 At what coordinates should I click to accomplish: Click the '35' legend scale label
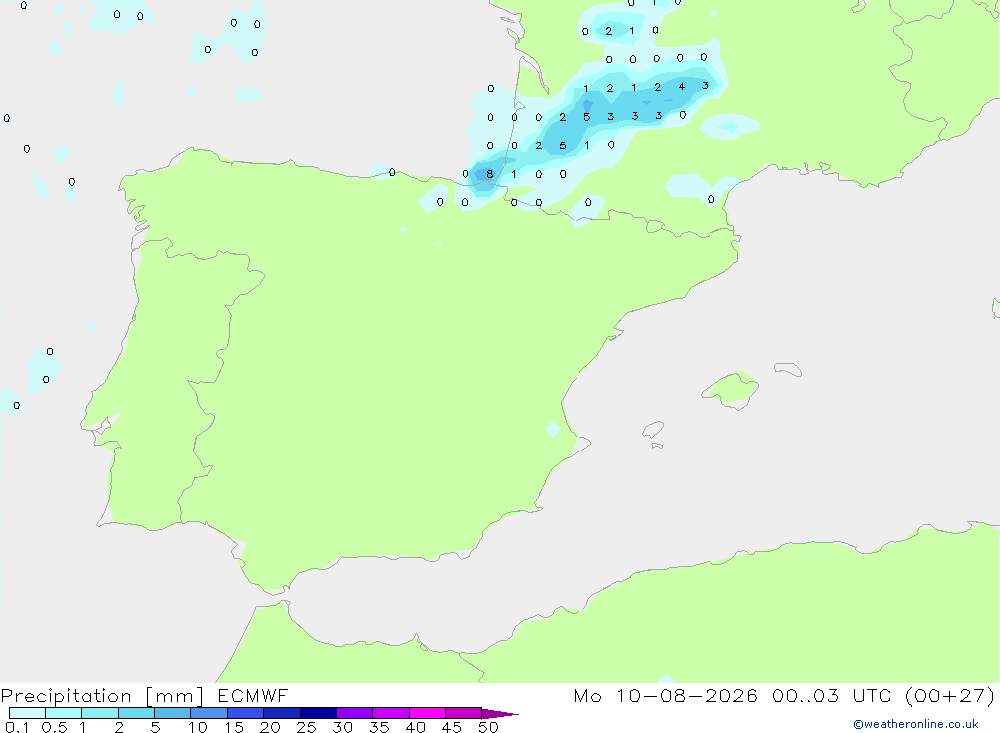coord(379,727)
